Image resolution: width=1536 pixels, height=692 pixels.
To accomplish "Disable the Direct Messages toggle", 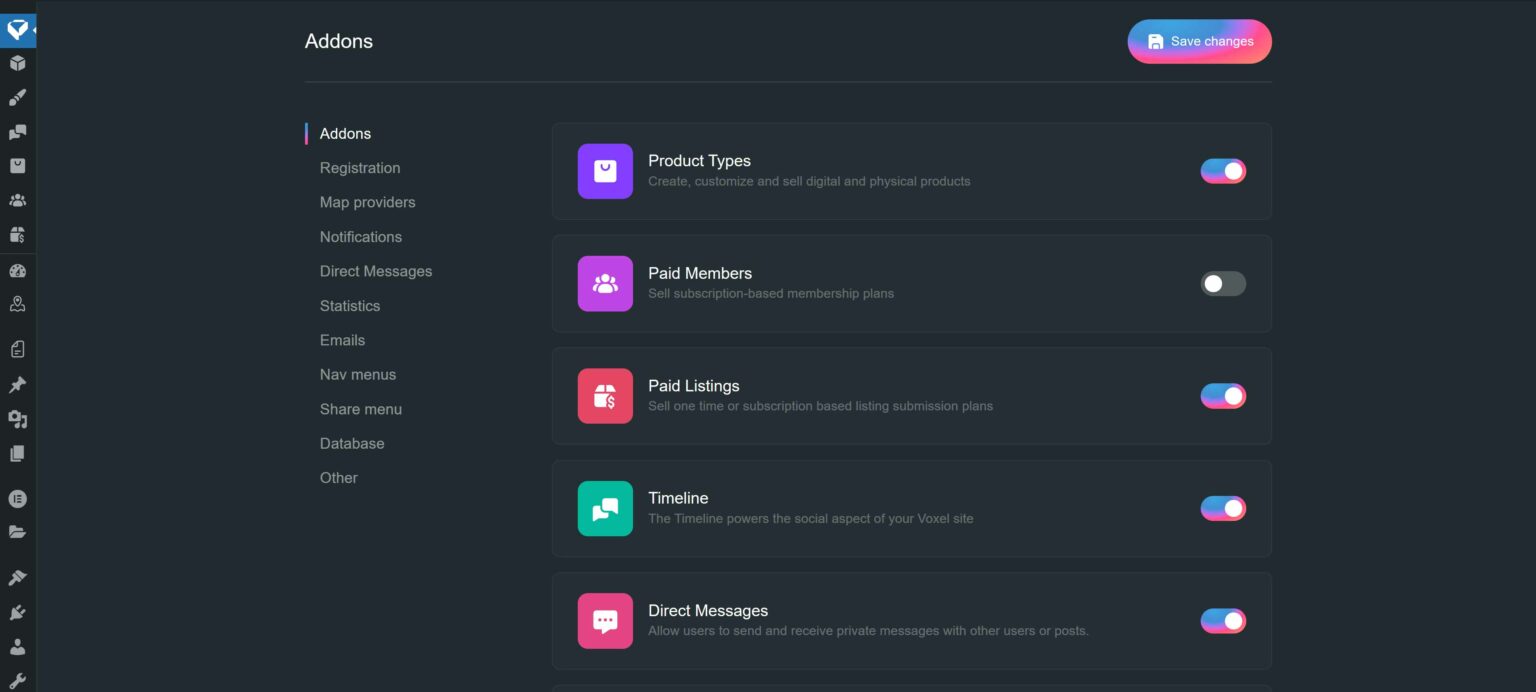I will tap(1222, 620).
